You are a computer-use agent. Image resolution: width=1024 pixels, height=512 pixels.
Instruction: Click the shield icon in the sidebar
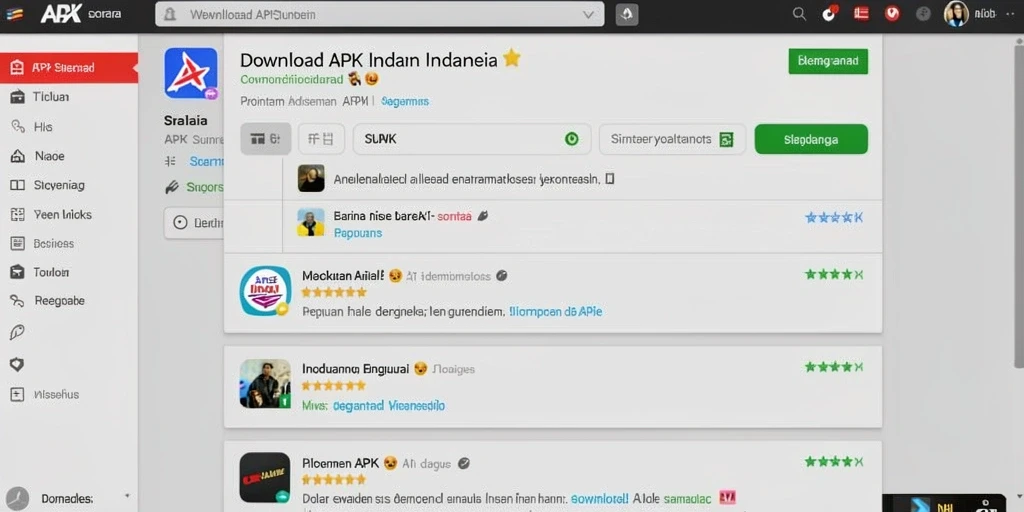(x=17, y=364)
